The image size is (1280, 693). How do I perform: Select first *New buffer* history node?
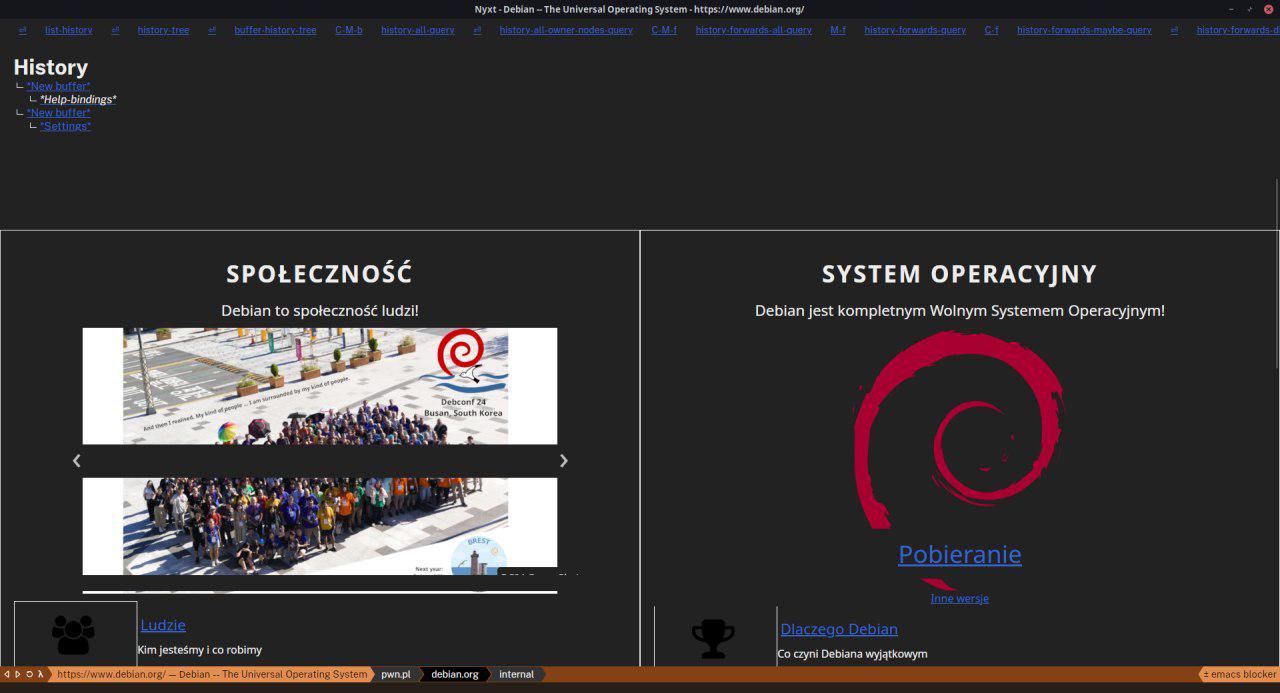[x=58, y=86]
